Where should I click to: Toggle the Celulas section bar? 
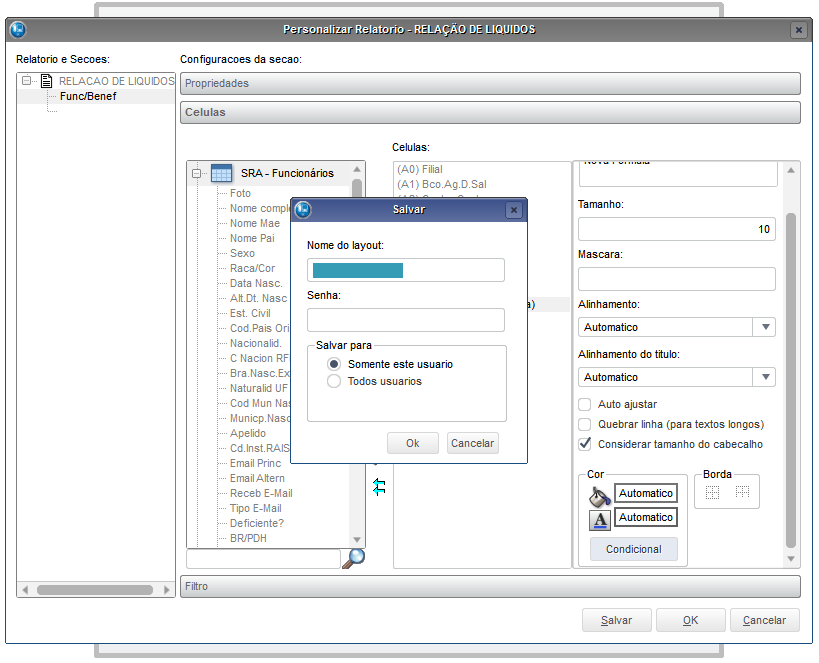coord(490,112)
